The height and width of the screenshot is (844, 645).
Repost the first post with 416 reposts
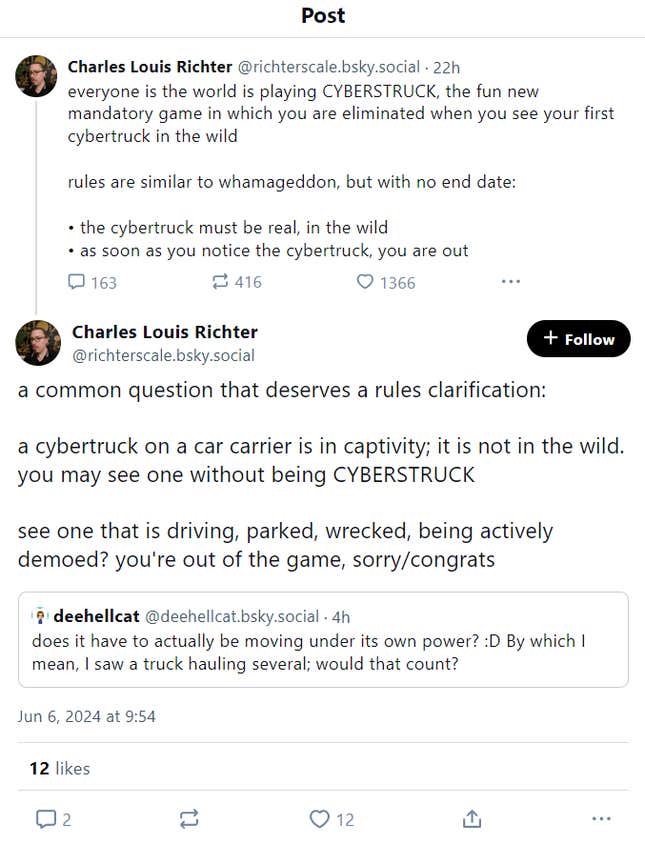click(x=221, y=282)
